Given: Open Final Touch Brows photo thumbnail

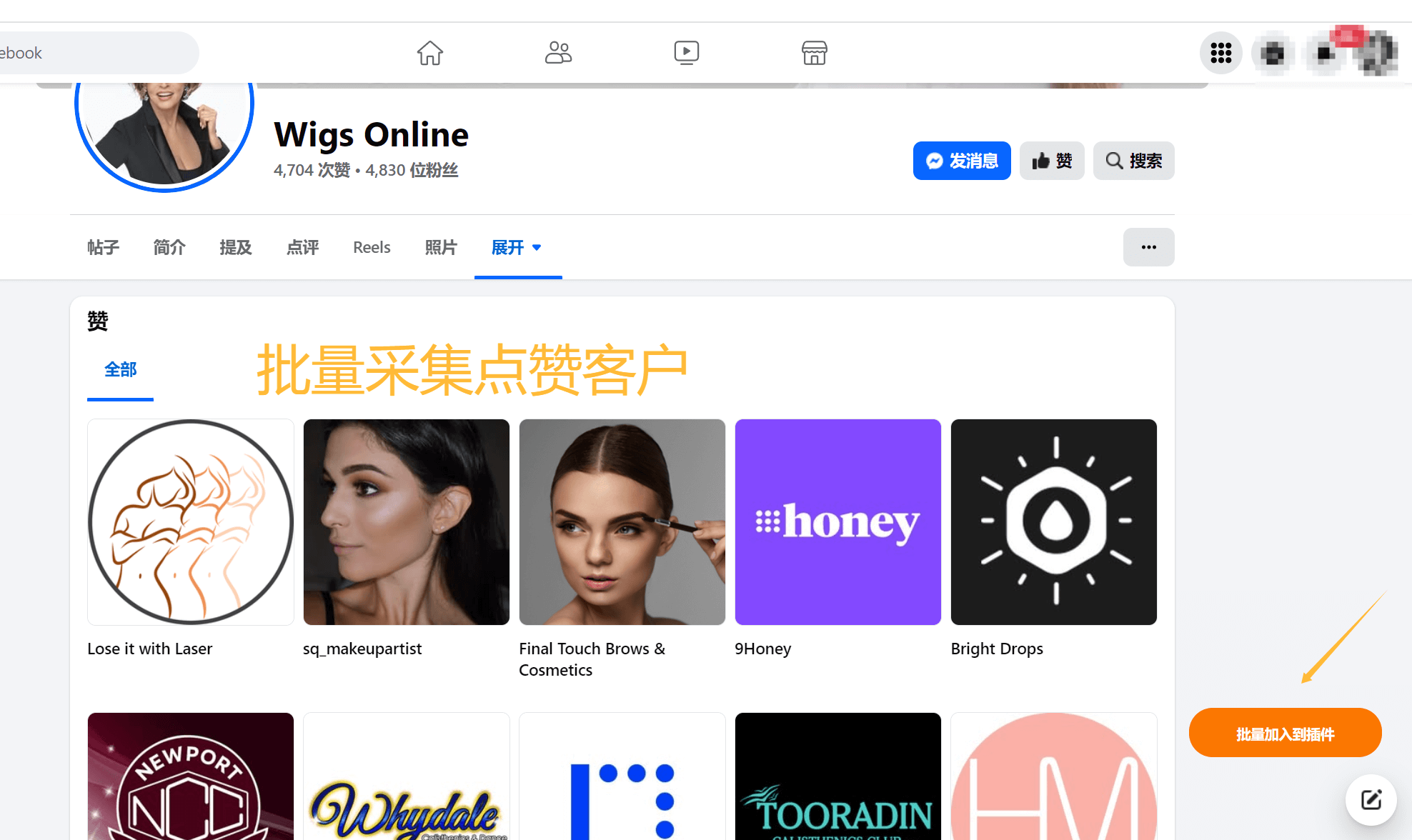Looking at the screenshot, I should tap(622, 522).
